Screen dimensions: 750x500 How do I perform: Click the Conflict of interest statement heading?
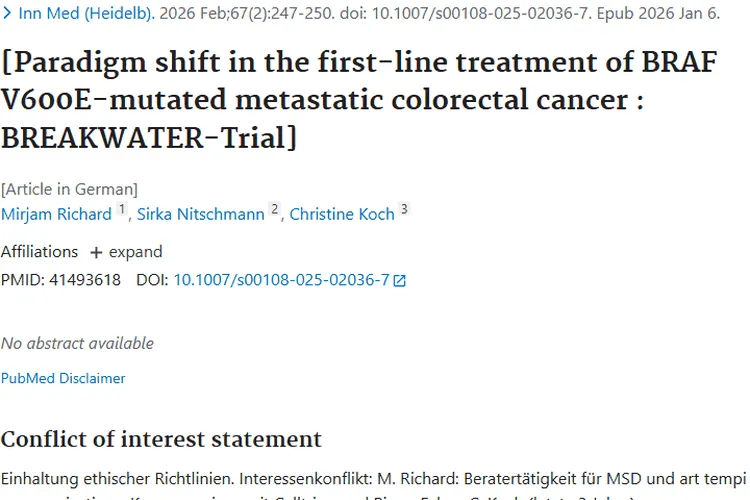161,439
